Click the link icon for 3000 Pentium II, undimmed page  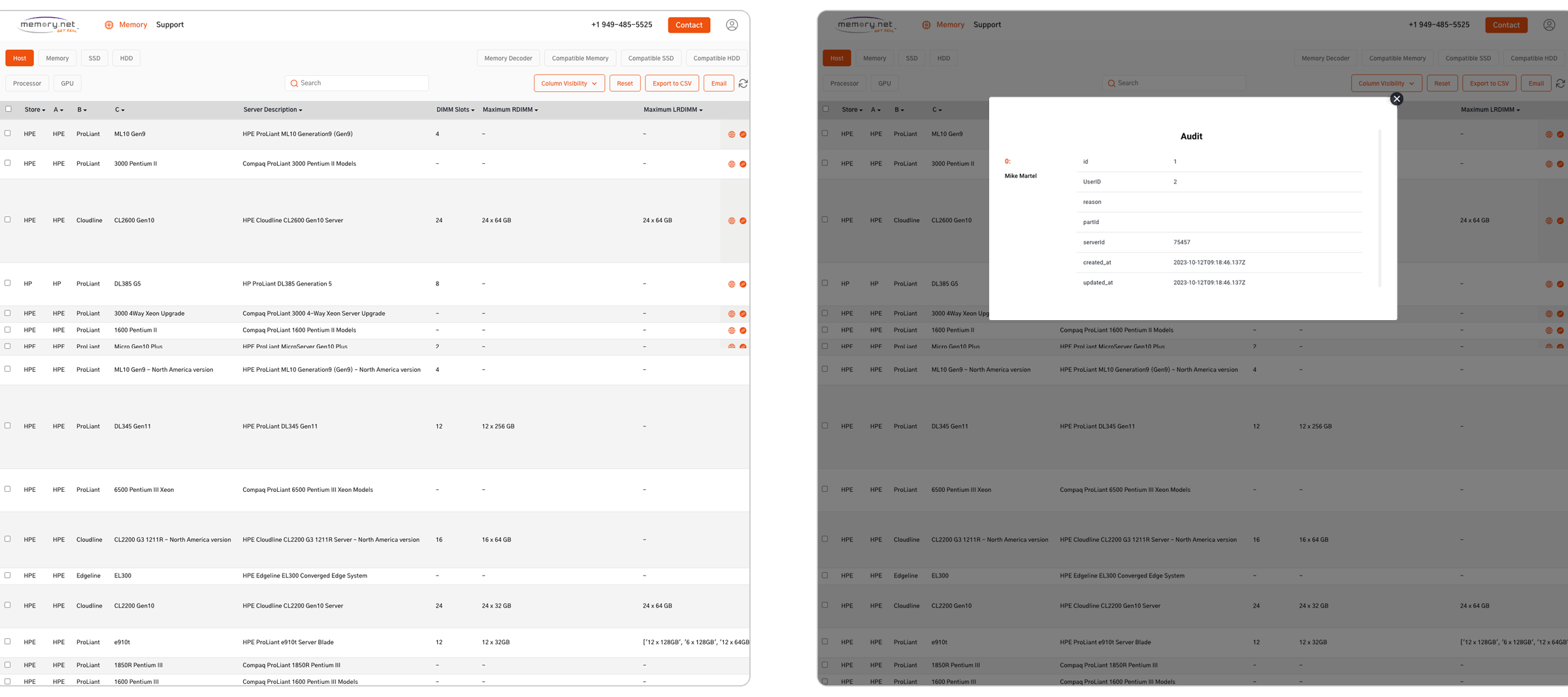743,164
